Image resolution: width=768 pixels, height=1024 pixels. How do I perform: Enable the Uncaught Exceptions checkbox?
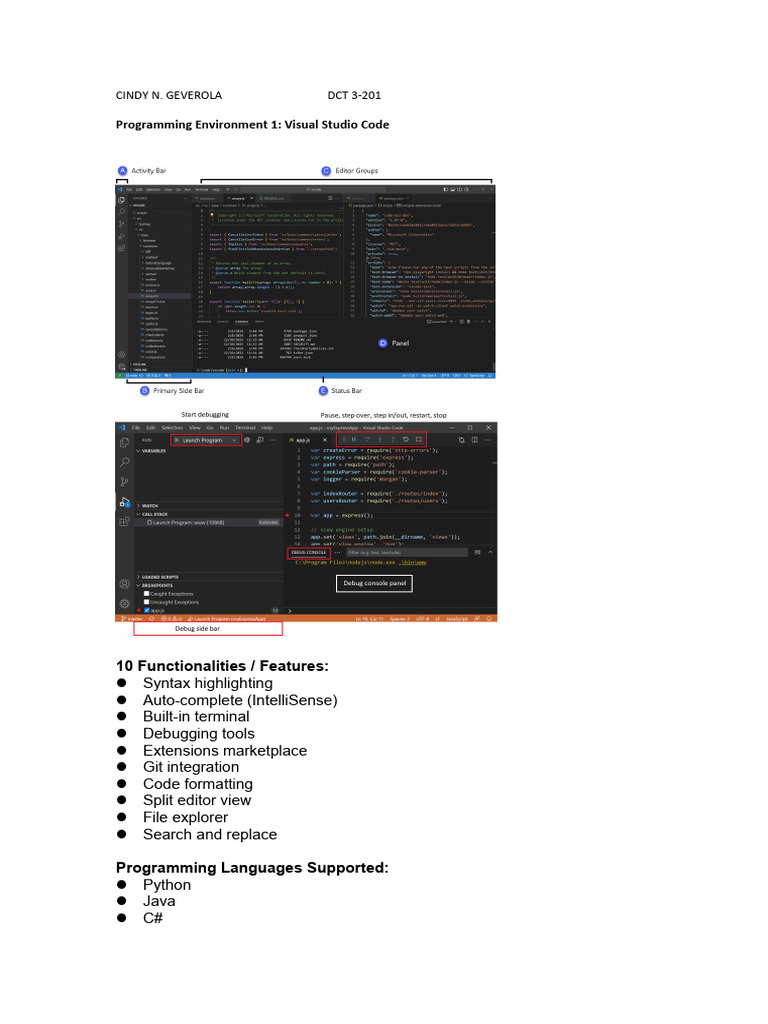[x=146, y=601]
